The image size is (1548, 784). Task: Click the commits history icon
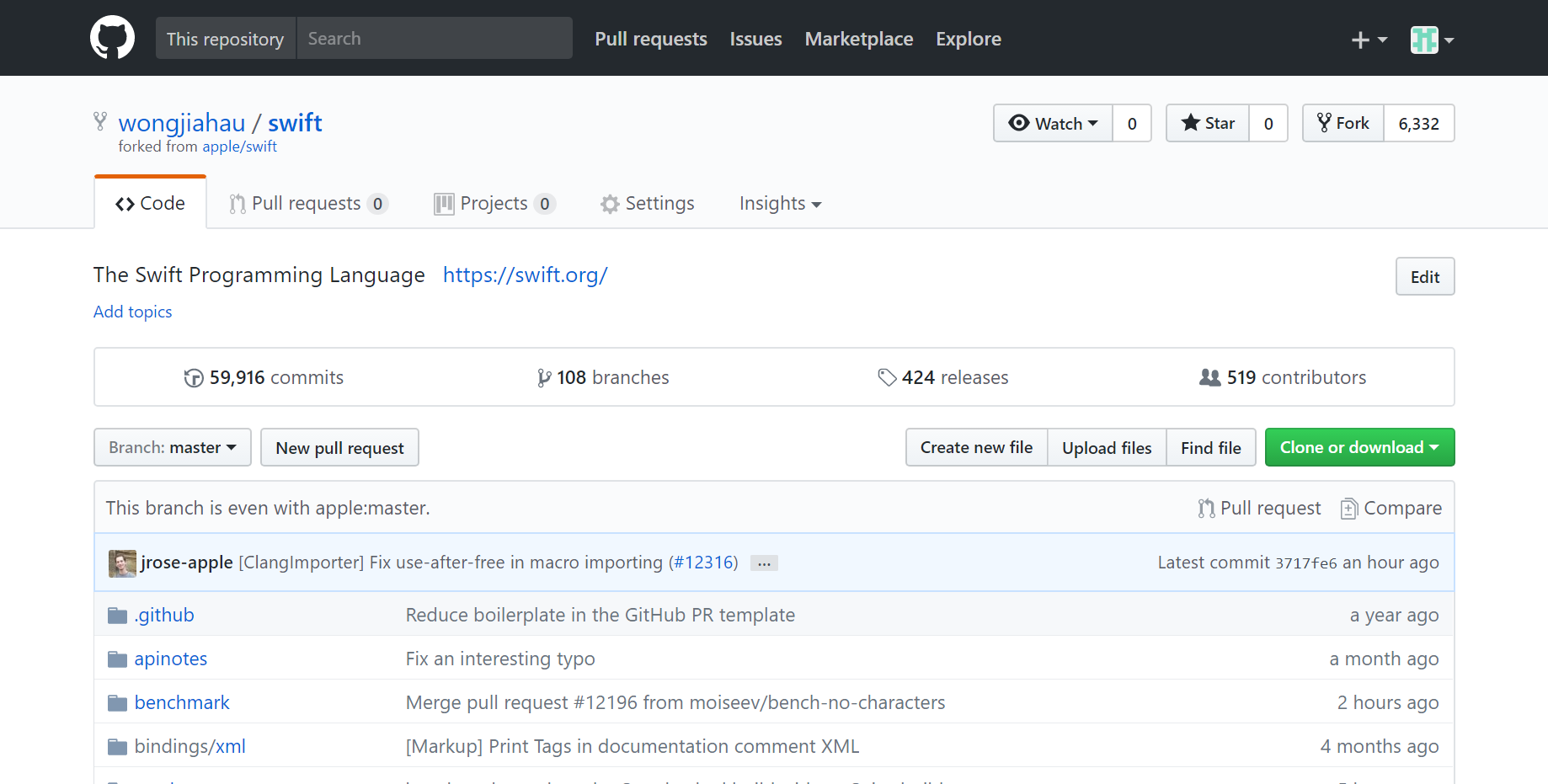(x=194, y=377)
